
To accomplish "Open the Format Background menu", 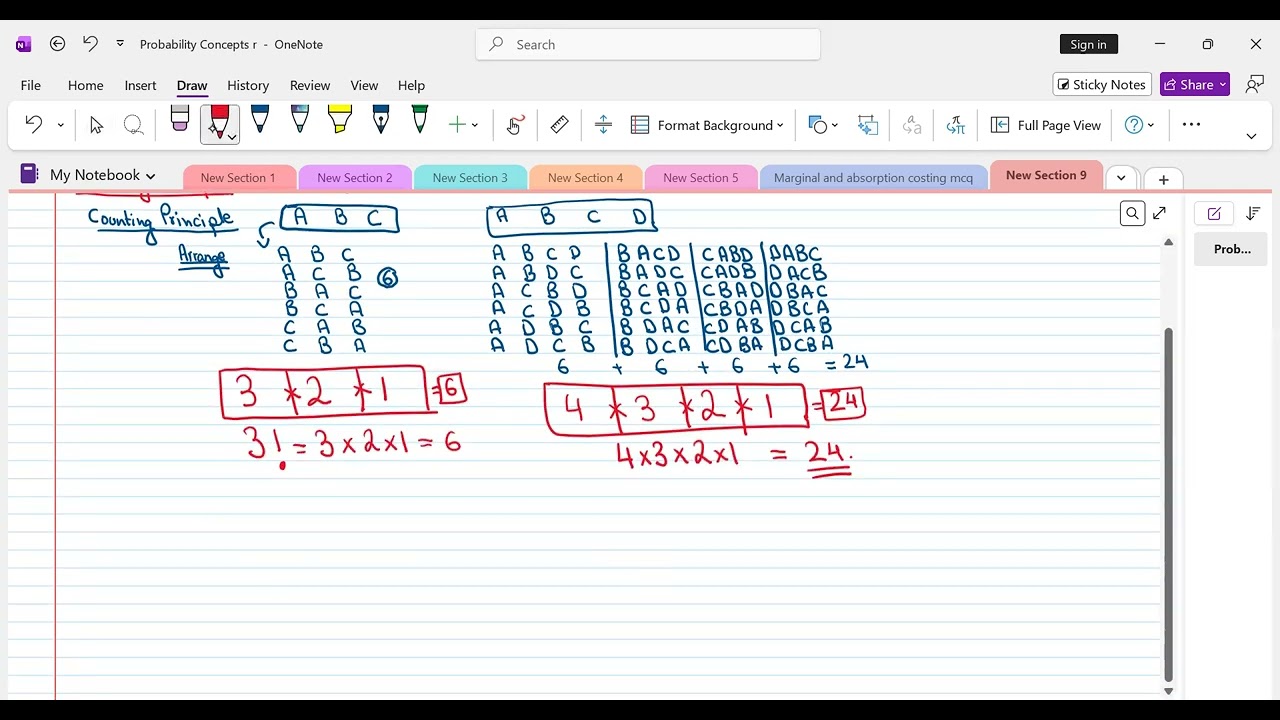I will (708, 125).
